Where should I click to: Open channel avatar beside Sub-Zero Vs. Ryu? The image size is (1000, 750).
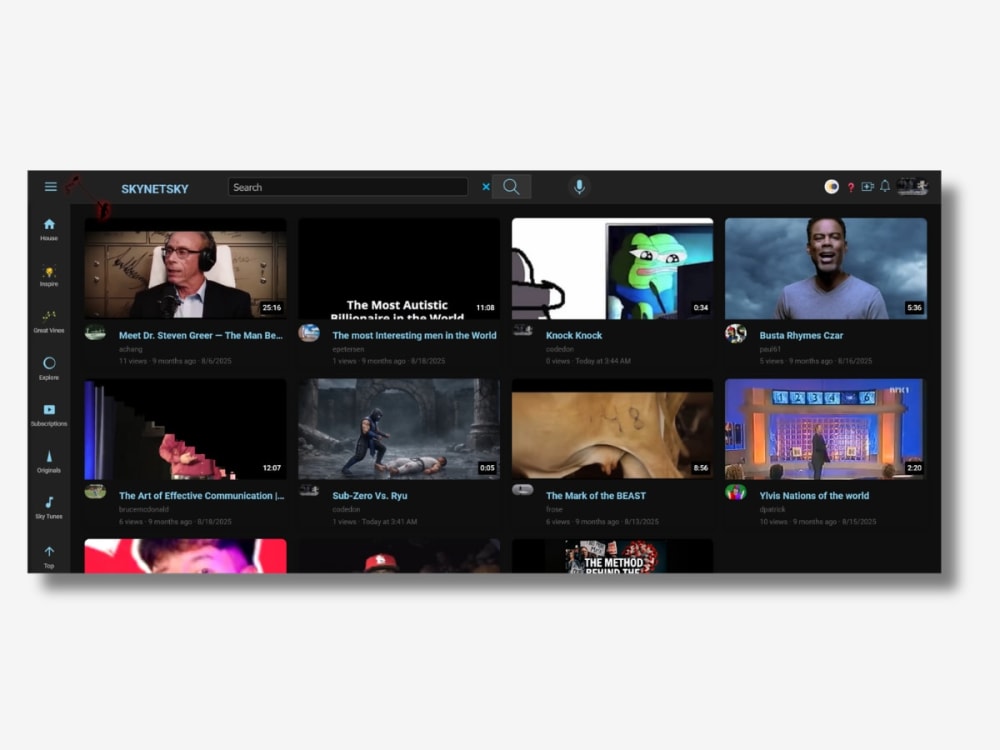[309, 490]
